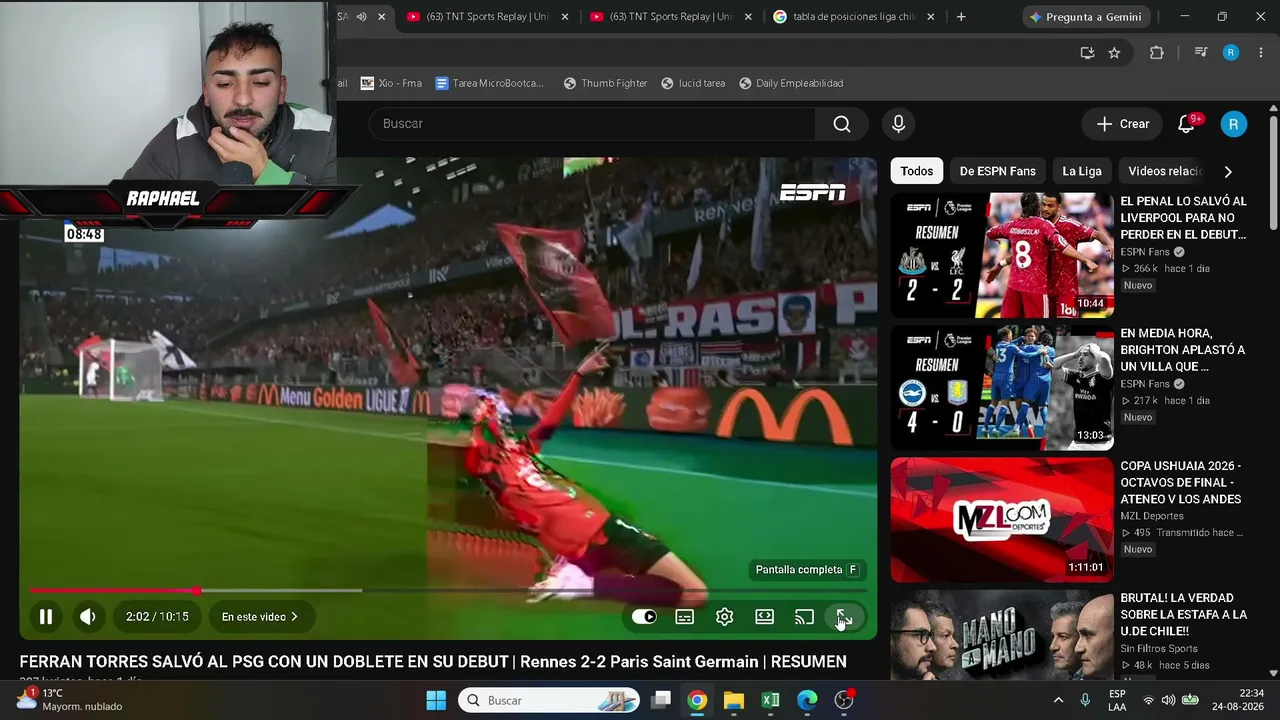Click the 2:02 / 10:15 time display
1280x720 pixels.
157,617
